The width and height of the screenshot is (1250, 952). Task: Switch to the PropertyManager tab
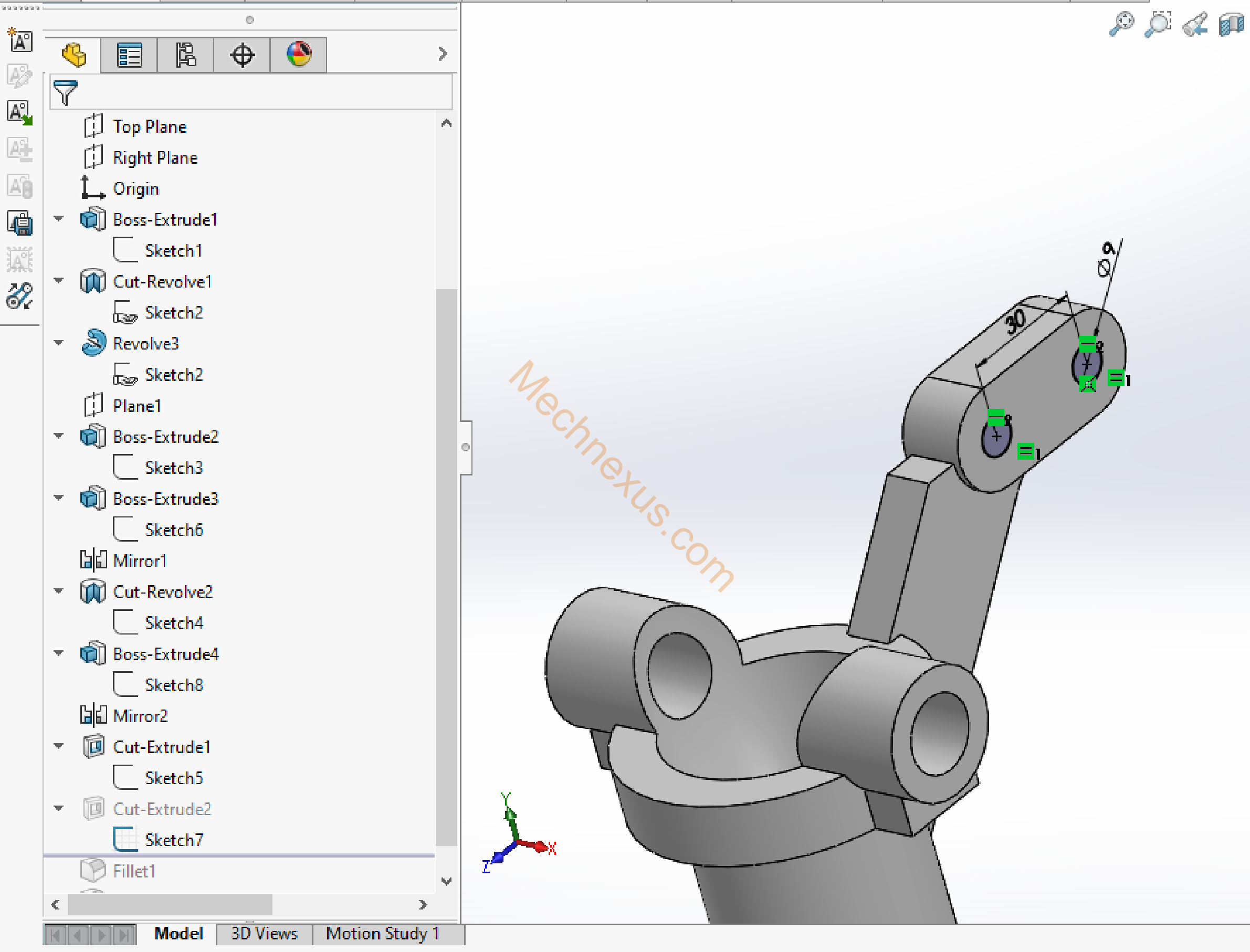point(129,55)
